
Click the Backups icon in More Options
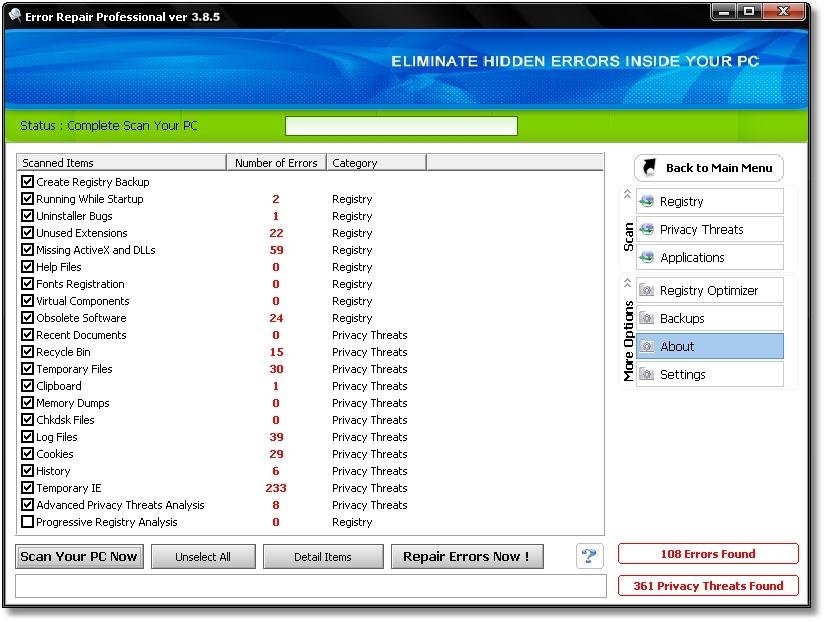(647, 319)
